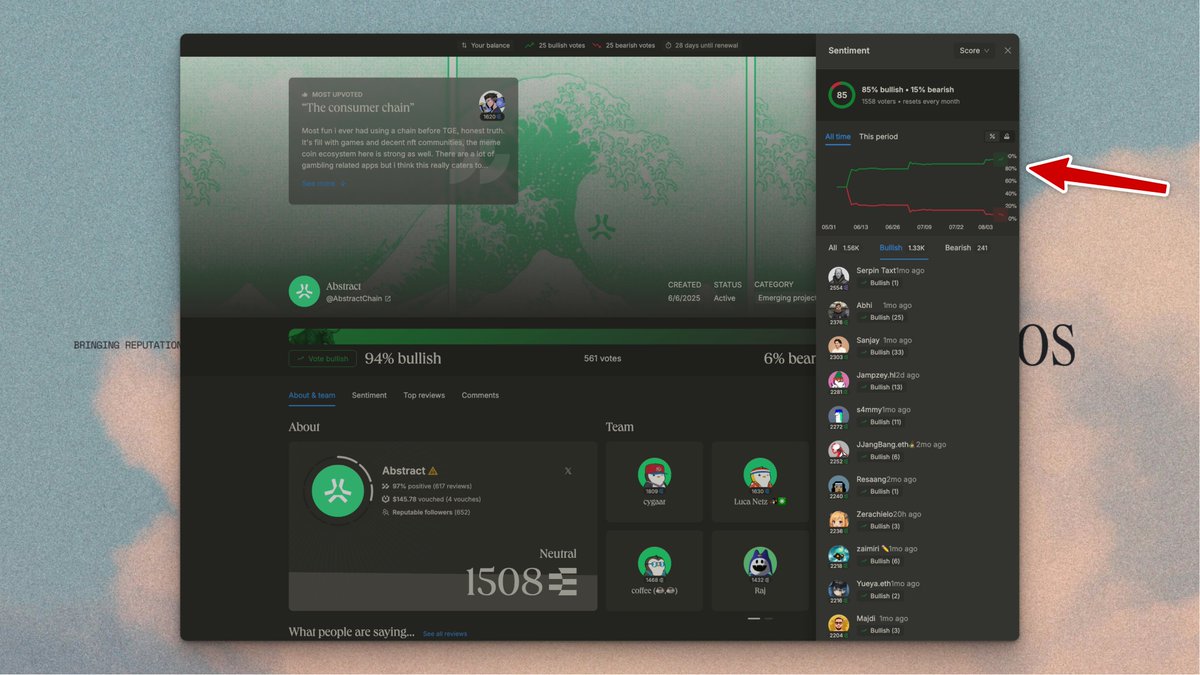Open s4mmy's voter avatar

pos(839,416)
